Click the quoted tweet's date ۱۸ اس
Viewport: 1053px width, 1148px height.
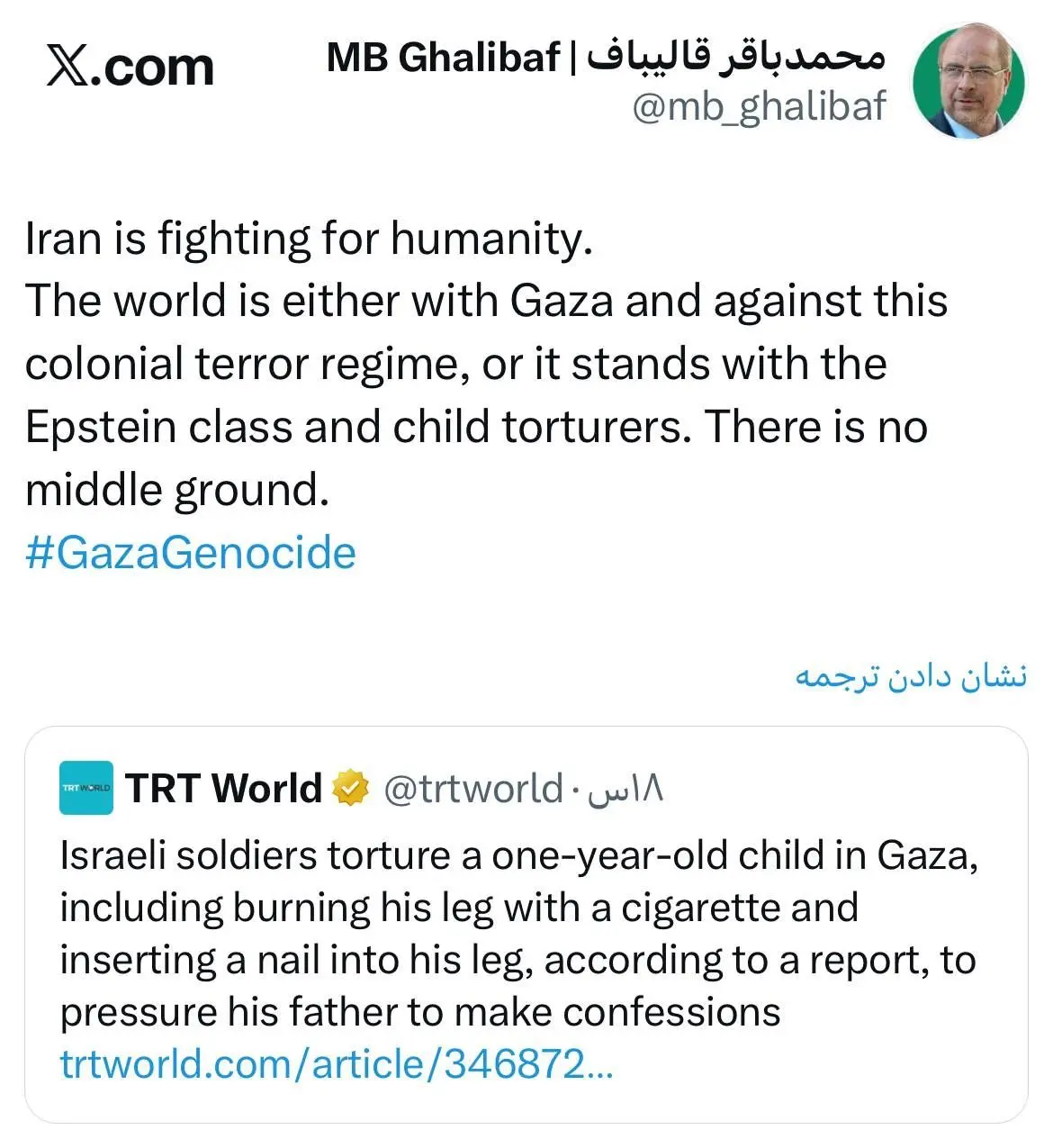625,790
